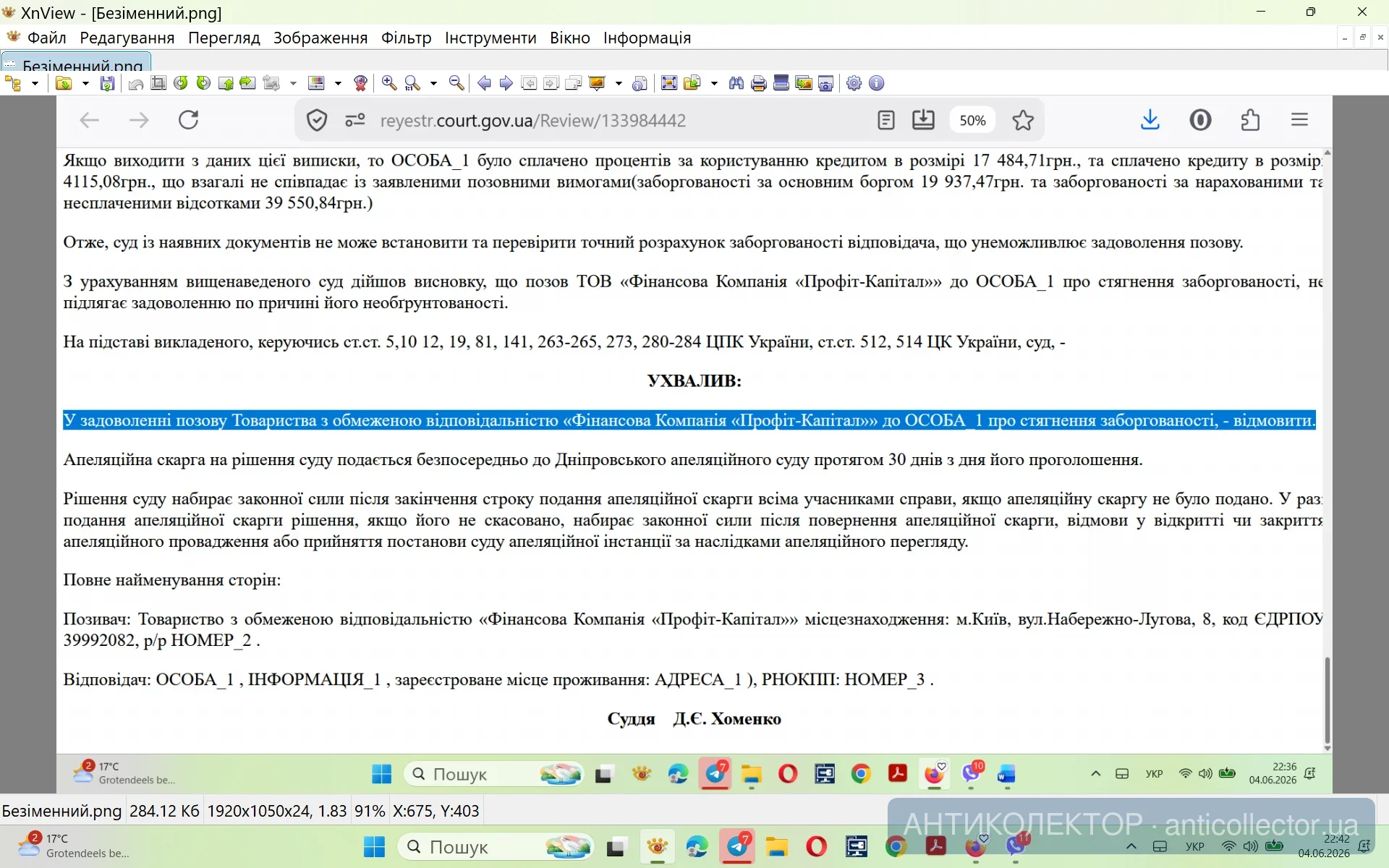Viewport: 1389px width, 868px height.
Task: Expand the slideshow dropdown arrow
Action: click(x=618, y=83)
